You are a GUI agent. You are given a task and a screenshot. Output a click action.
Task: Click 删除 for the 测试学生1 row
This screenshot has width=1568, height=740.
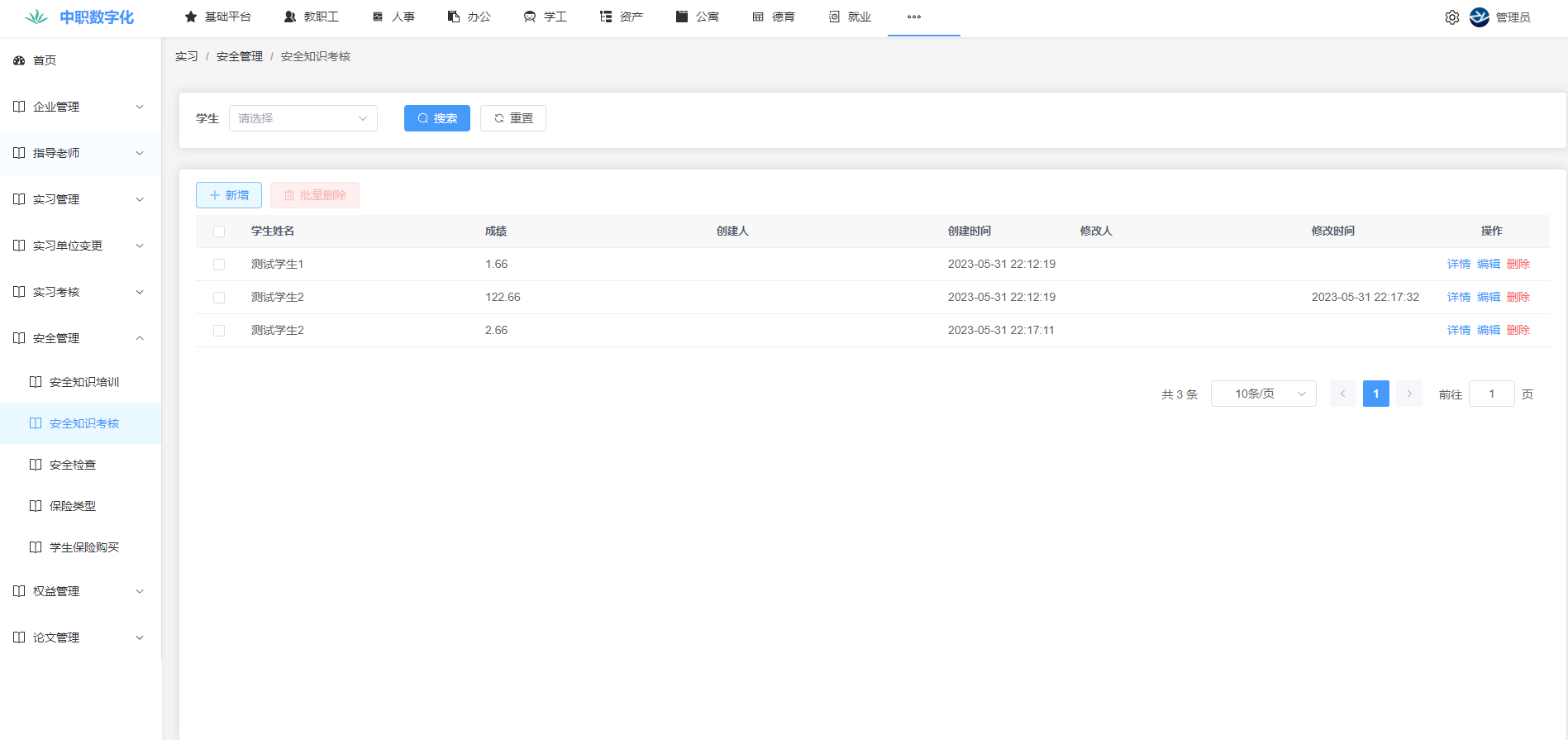[x=1518, y=264]
